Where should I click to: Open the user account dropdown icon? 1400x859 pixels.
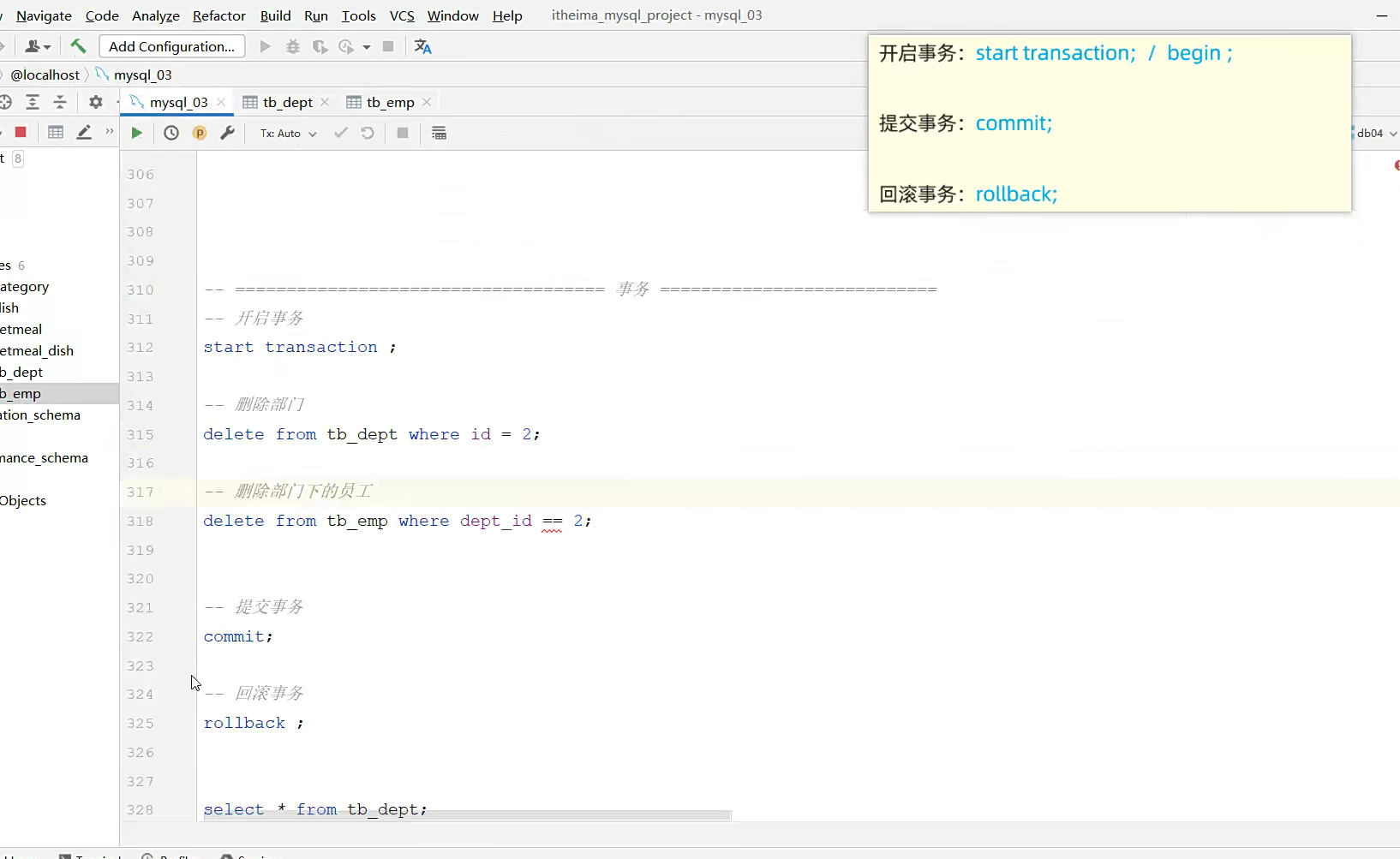[x=38, y=46]
